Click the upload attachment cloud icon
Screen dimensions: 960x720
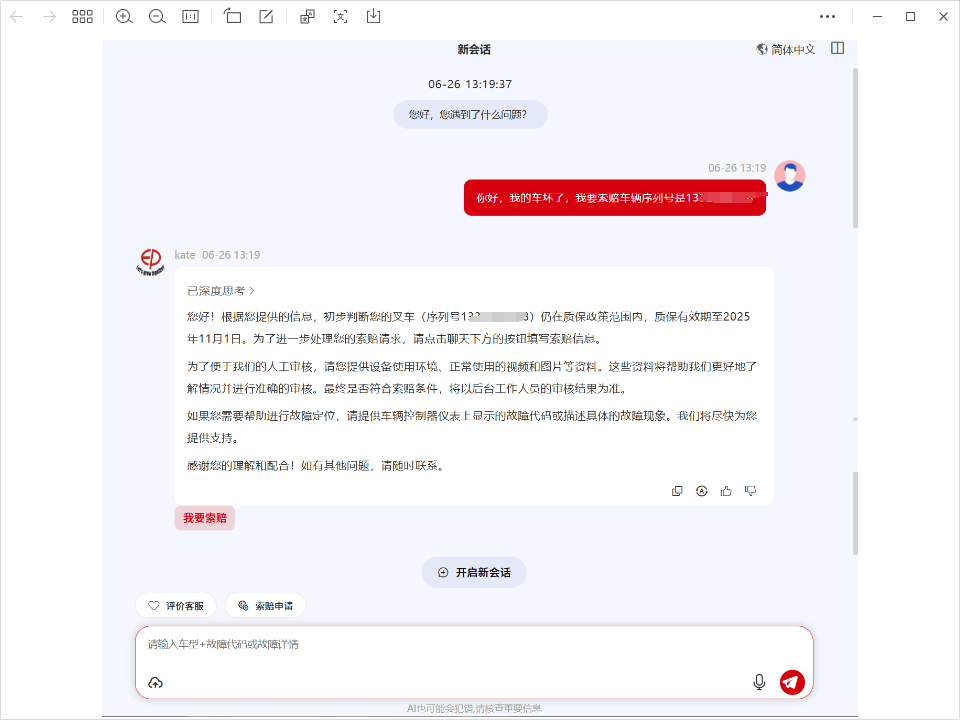click(155, 683)
